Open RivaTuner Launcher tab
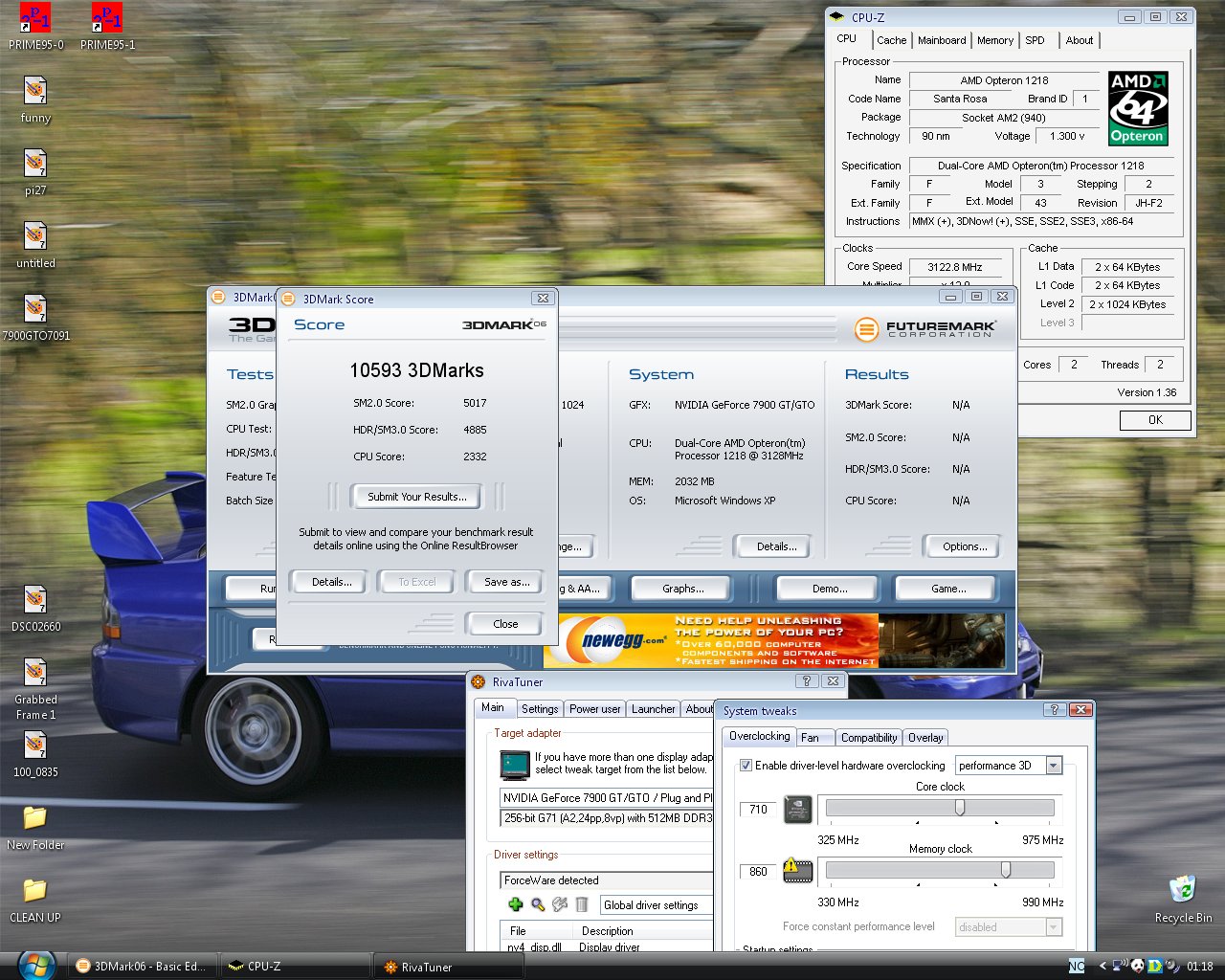1225x980 pixels. (x=654, y=709)
